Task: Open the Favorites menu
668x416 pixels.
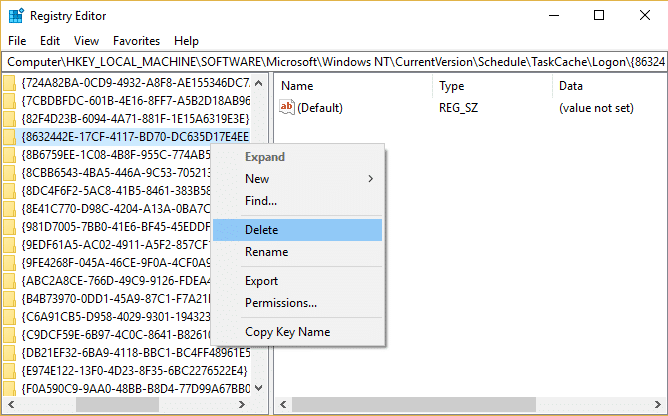Action: pos(136,41)
